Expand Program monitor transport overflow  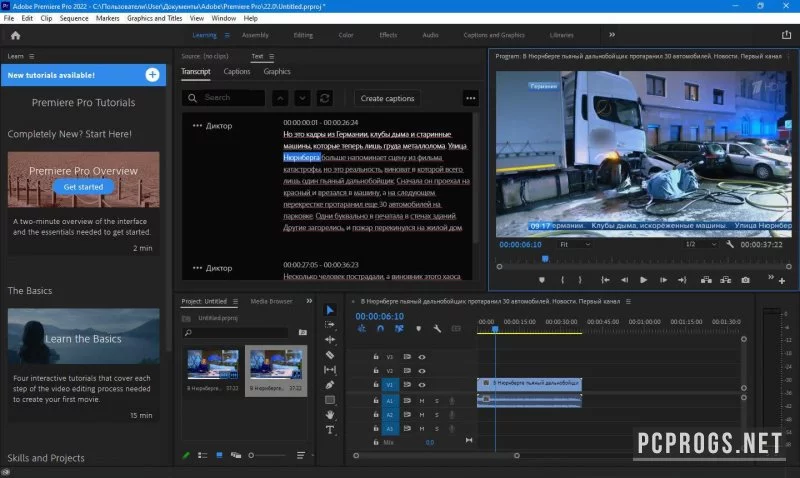coord(770,277)
